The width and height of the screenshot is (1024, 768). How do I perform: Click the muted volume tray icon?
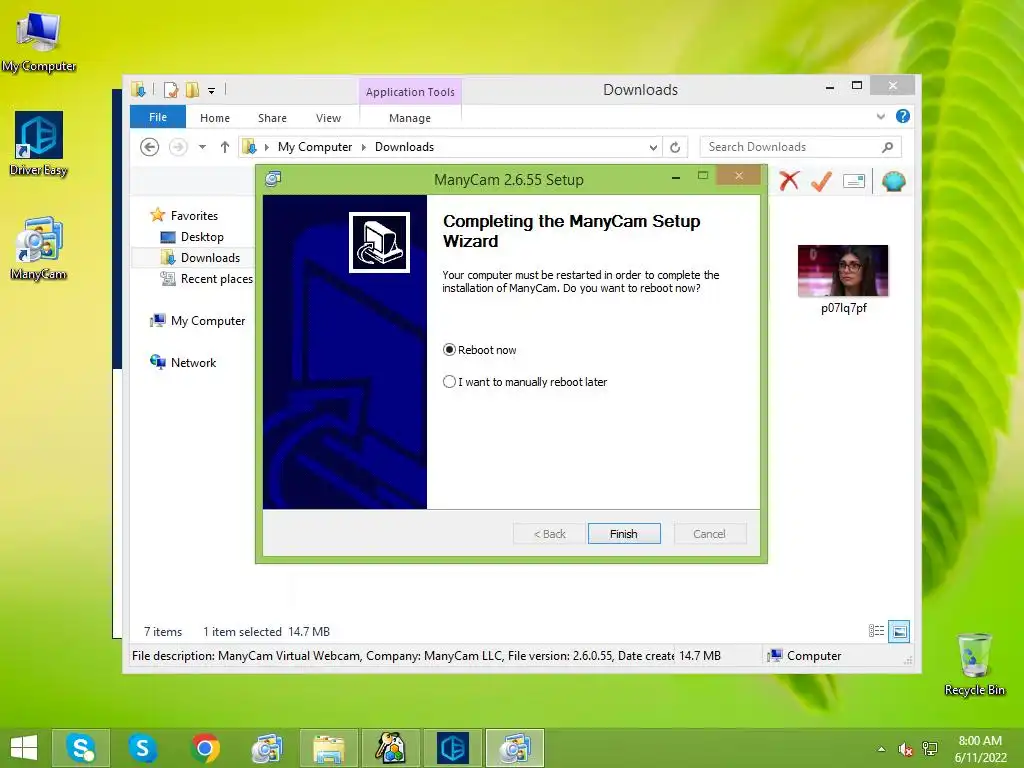[x=905, y=749]
